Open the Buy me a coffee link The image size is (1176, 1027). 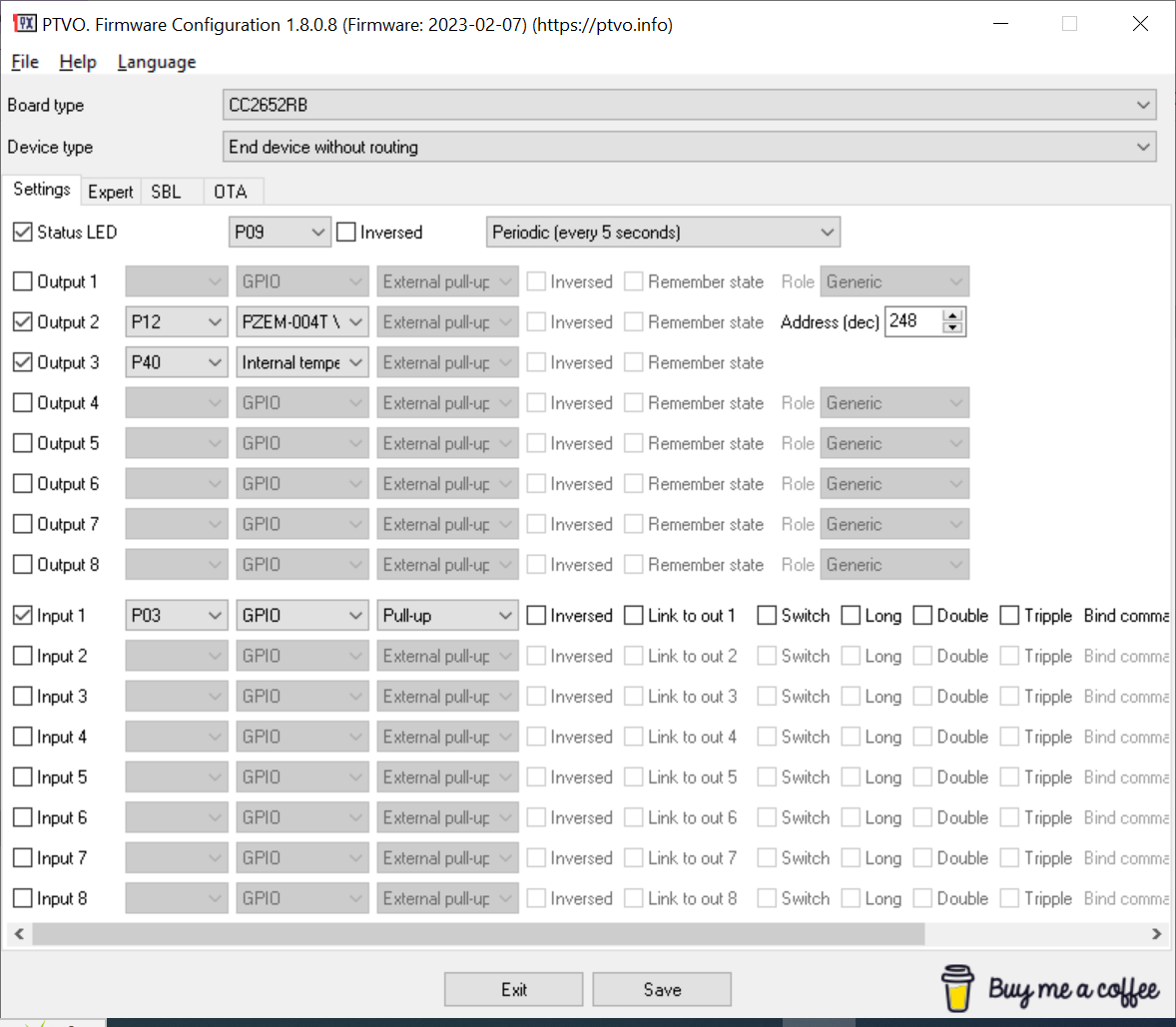pos(1051,989)
